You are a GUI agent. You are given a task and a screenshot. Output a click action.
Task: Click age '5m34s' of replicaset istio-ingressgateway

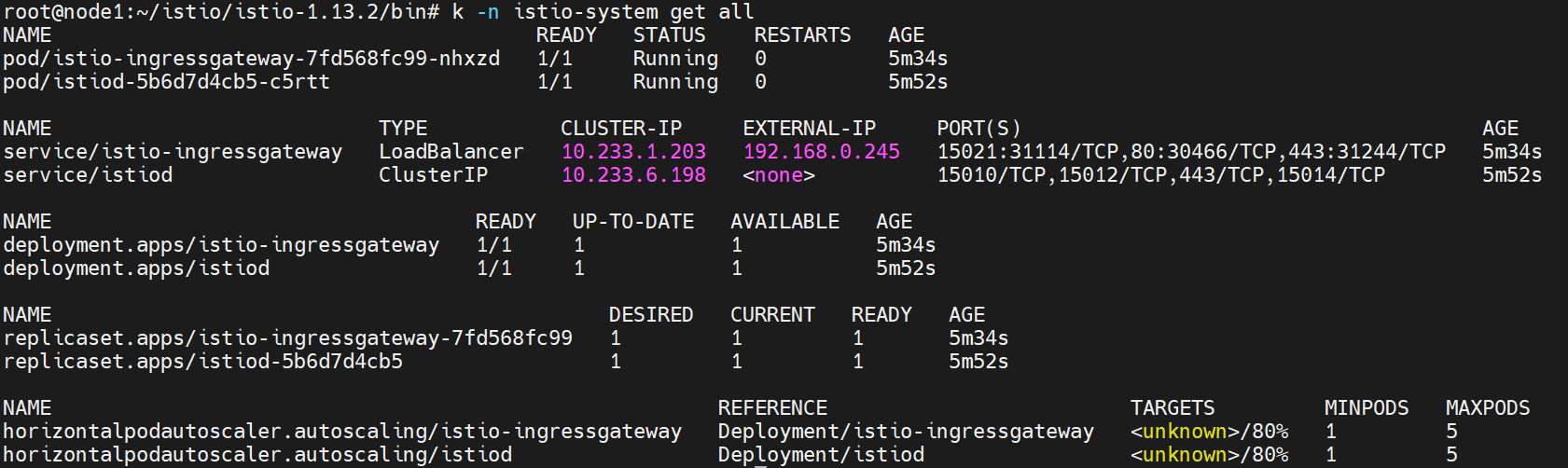click(978, 338)
